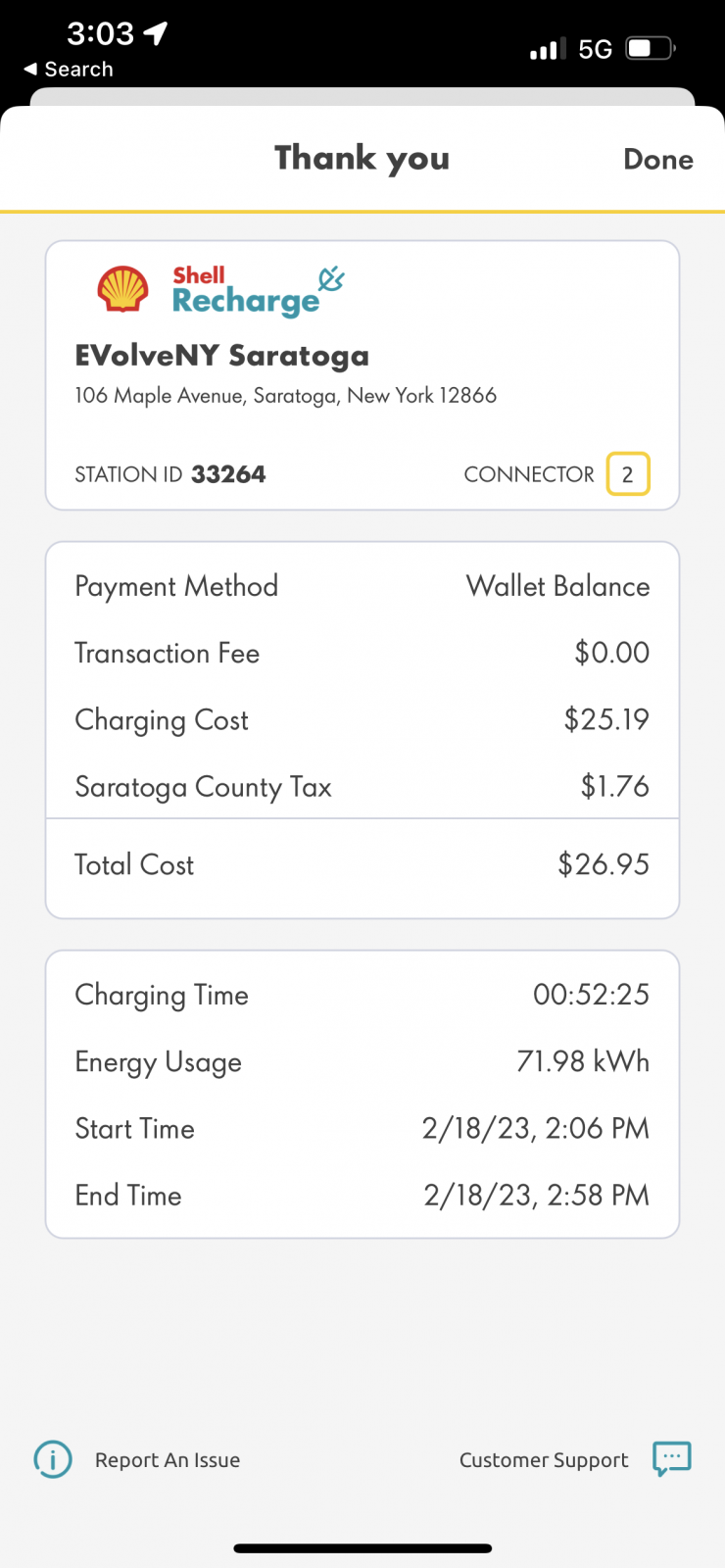Open the Customer Support chat icon

(x=672, y=1458)
